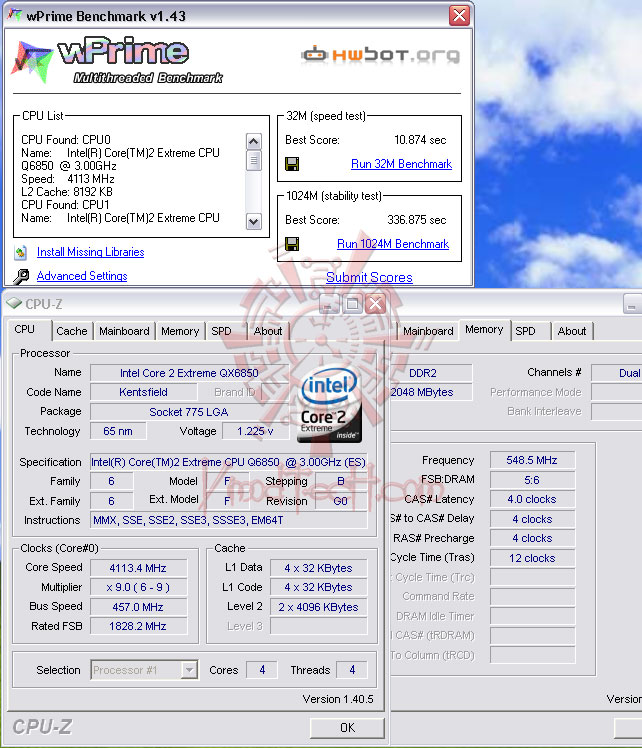Click the Install Missing Libraries icon
Viewport: 642px width, 748px height.
click(21, 252)
